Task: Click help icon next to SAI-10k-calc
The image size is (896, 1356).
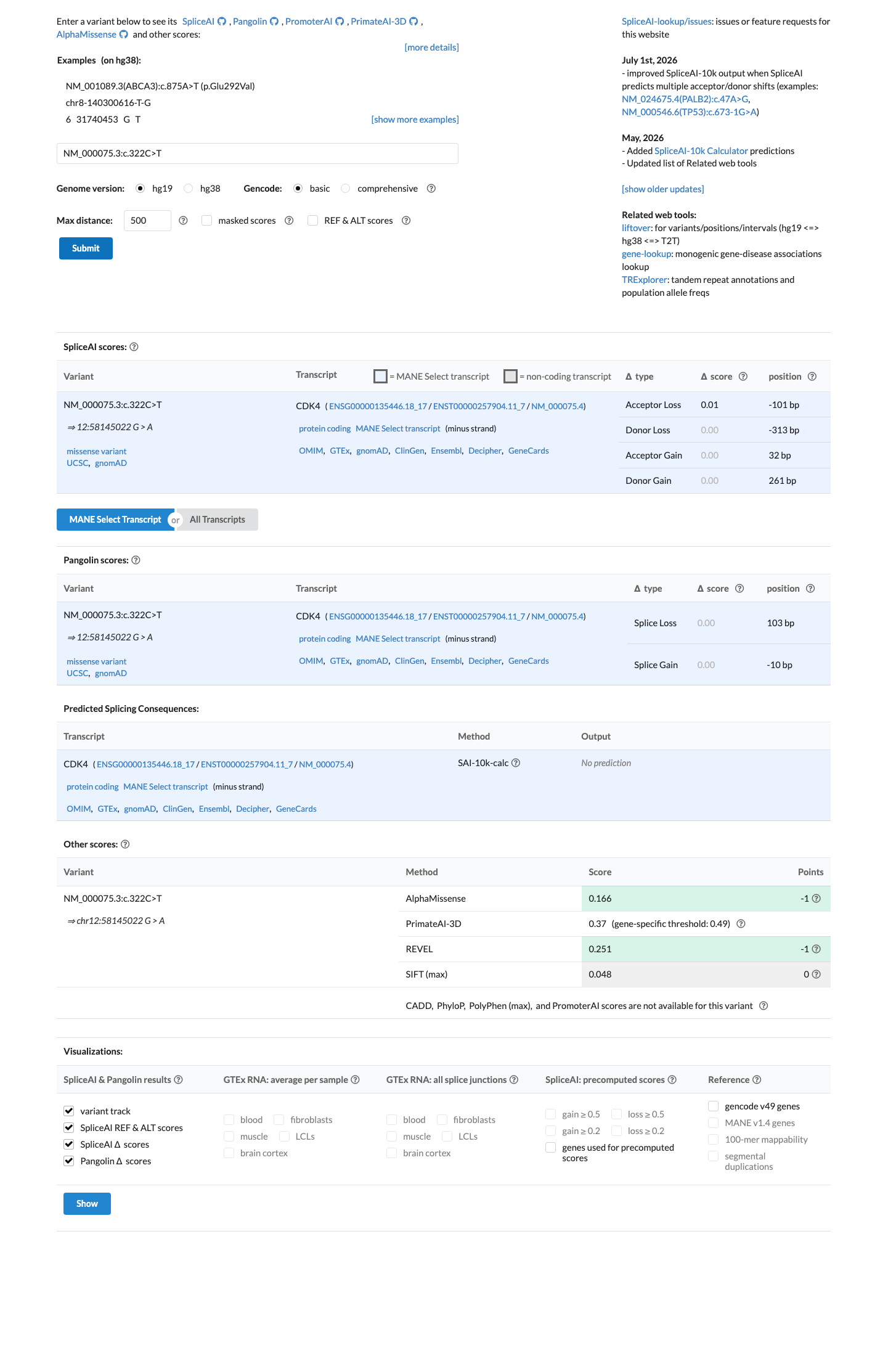Action: (516, 763)
